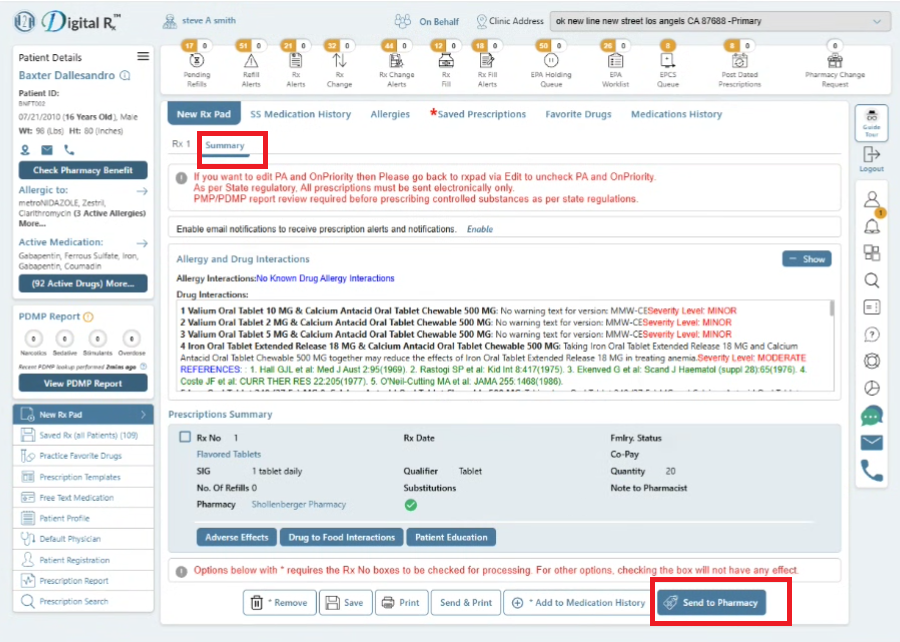
Task: Switch to the Favorite Drugs tab
Action: pos(578,114)
